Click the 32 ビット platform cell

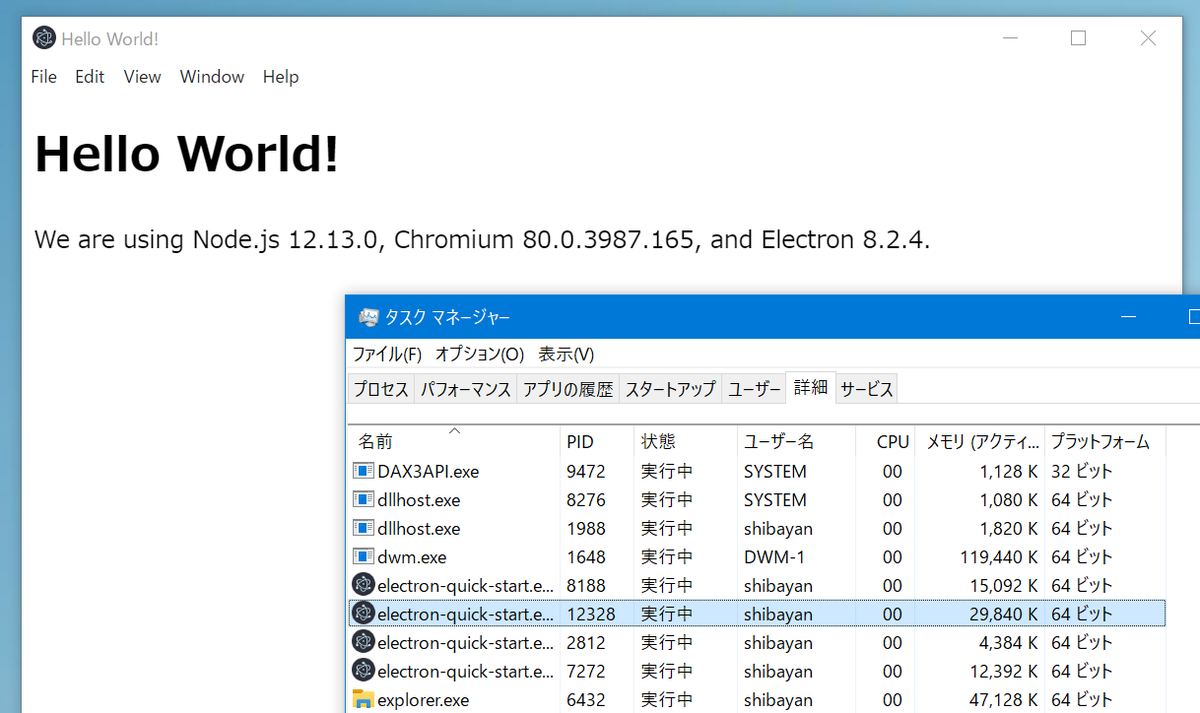click(x=1081, y=471)
